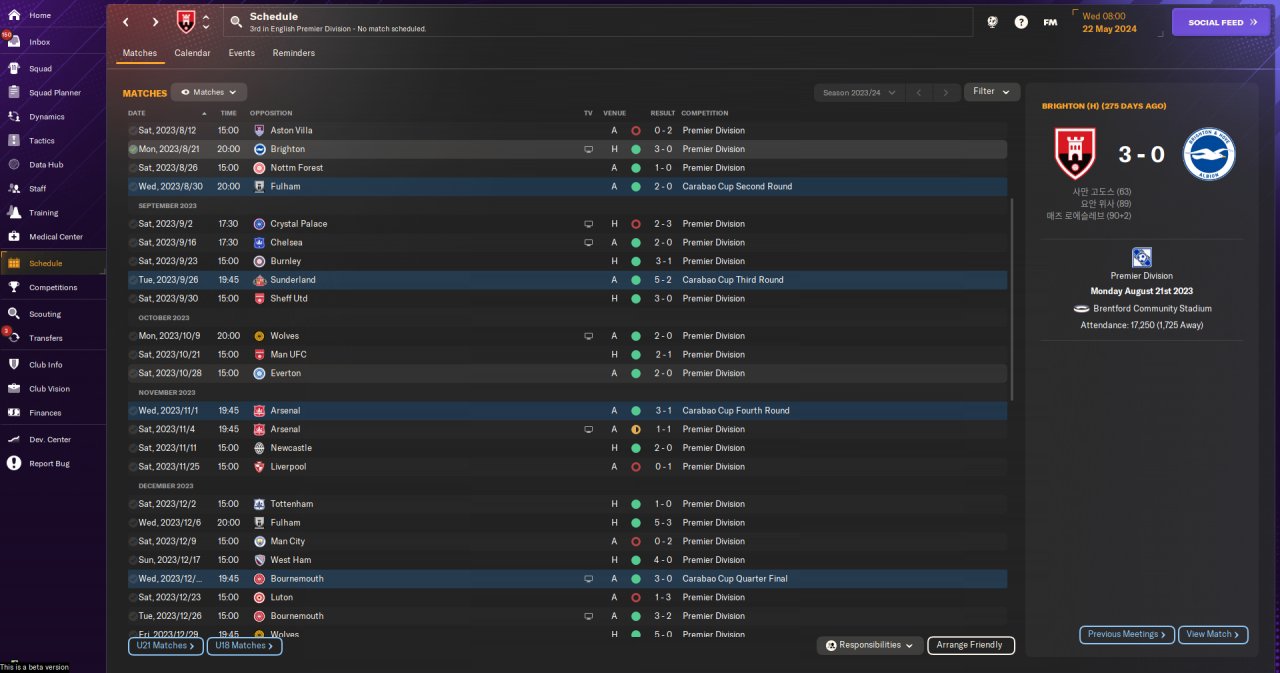Open the Matches view dropdown
Screen dimensions: 1280x673
(209, 92)
